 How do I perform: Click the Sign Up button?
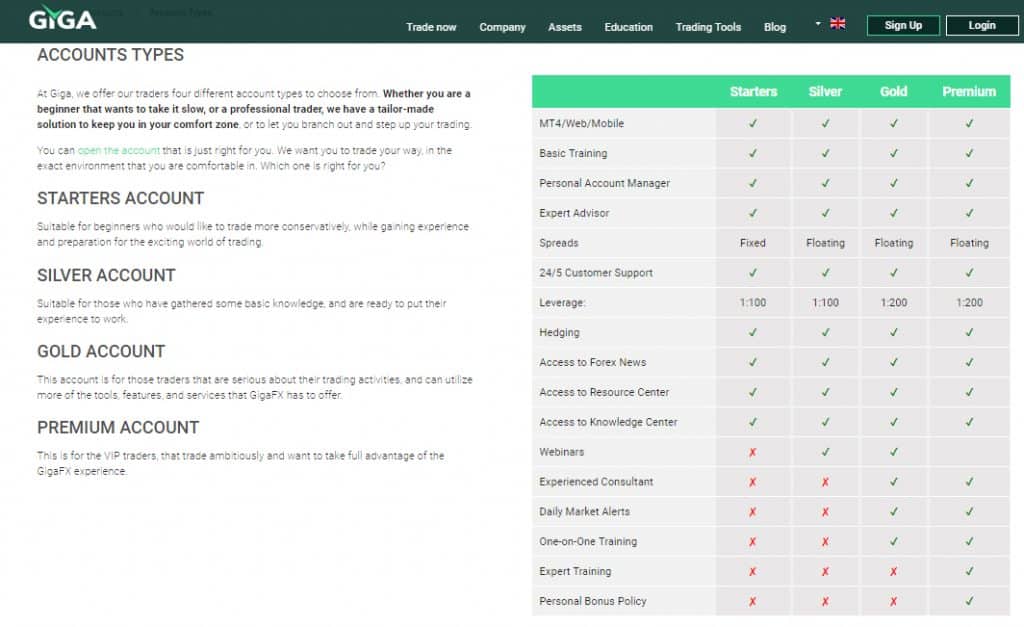click(903, 25)
